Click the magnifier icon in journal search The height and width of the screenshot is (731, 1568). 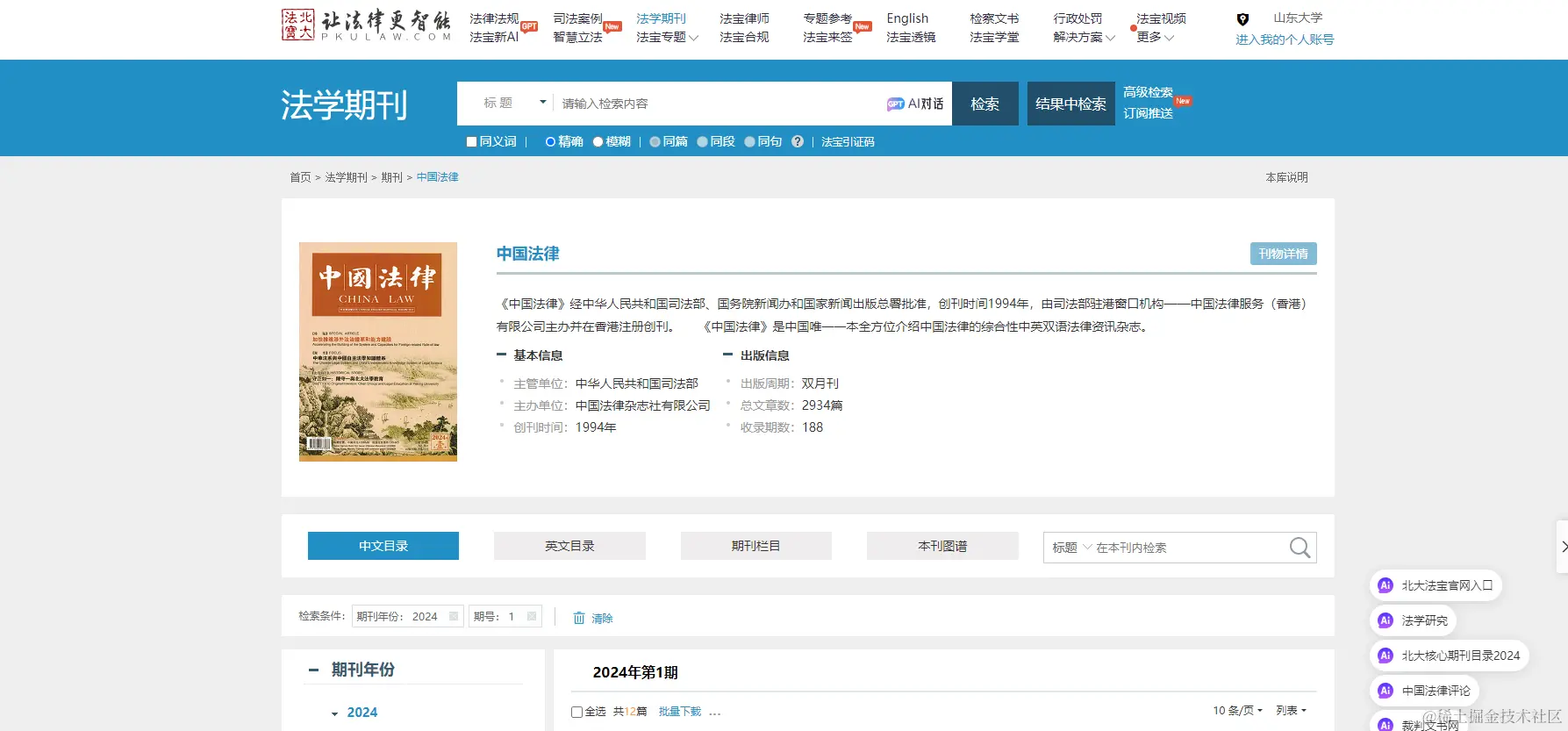[x=1300, y=548]
